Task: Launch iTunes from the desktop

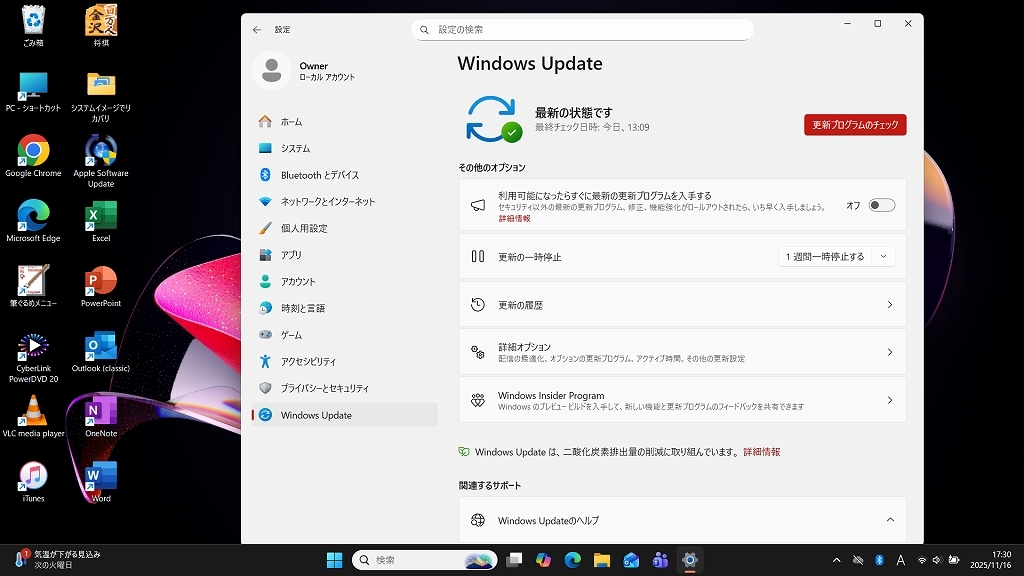Action: click(33, 481)
